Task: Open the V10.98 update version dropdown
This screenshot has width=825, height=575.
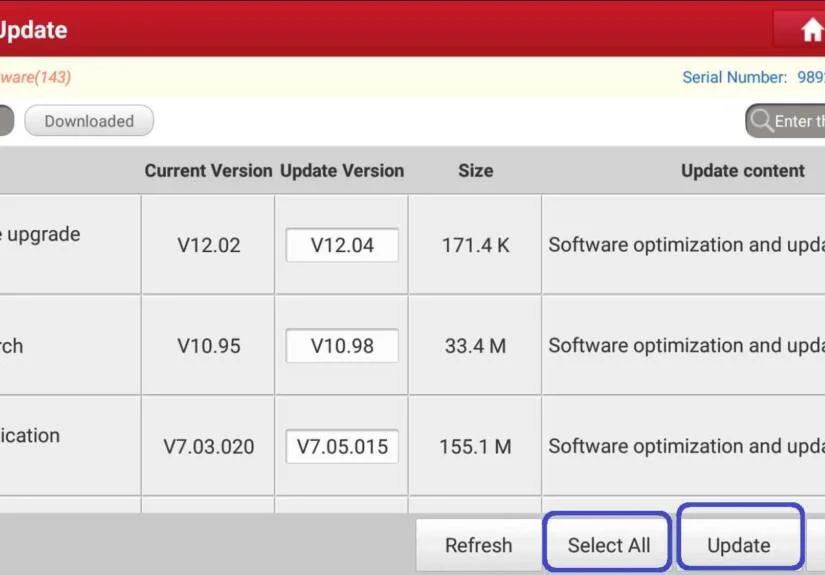Action: (x=342, y=346)
